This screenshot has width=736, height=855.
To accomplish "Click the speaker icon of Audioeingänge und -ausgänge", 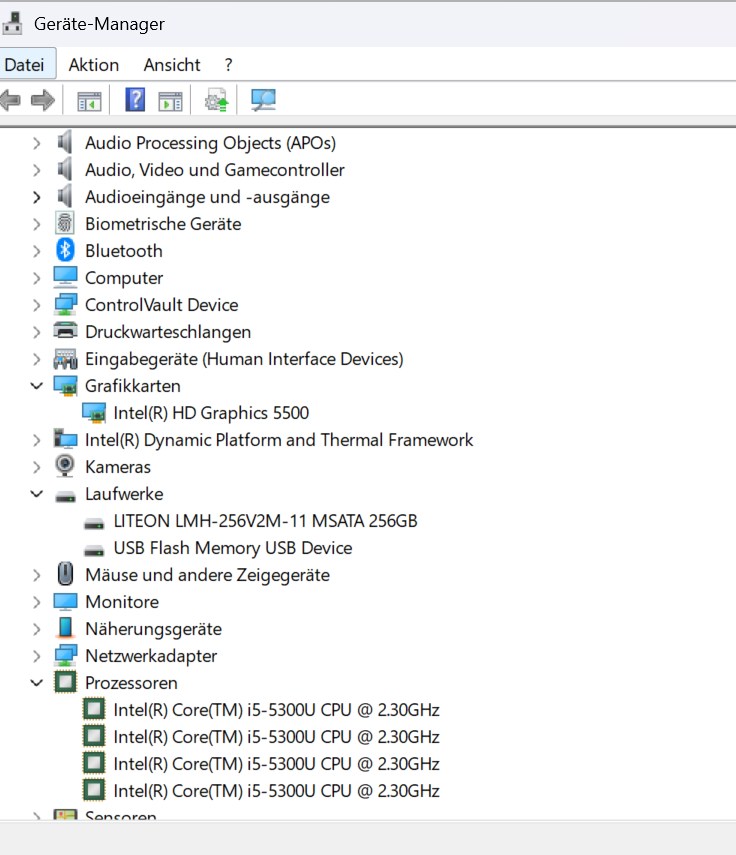I will pos(65,196).
